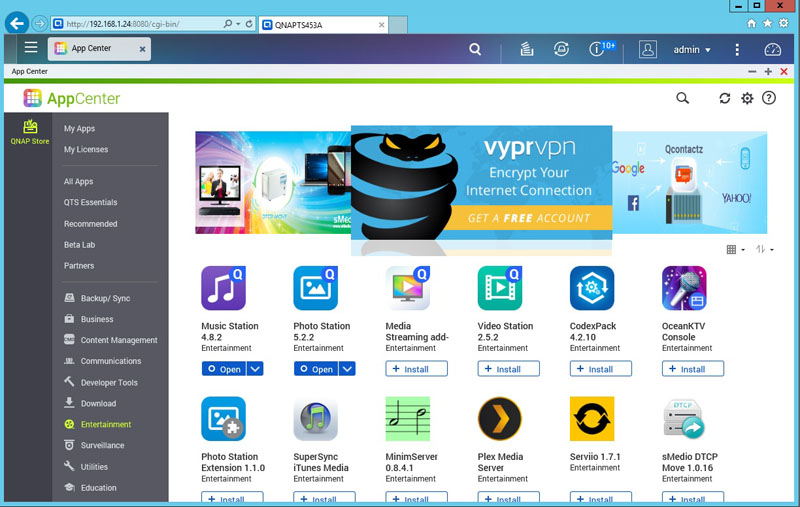The height and width of the screenshot is (507, 800).
Task: Search apps with AppCenter magnifier icon
Action: click(682, 98)
